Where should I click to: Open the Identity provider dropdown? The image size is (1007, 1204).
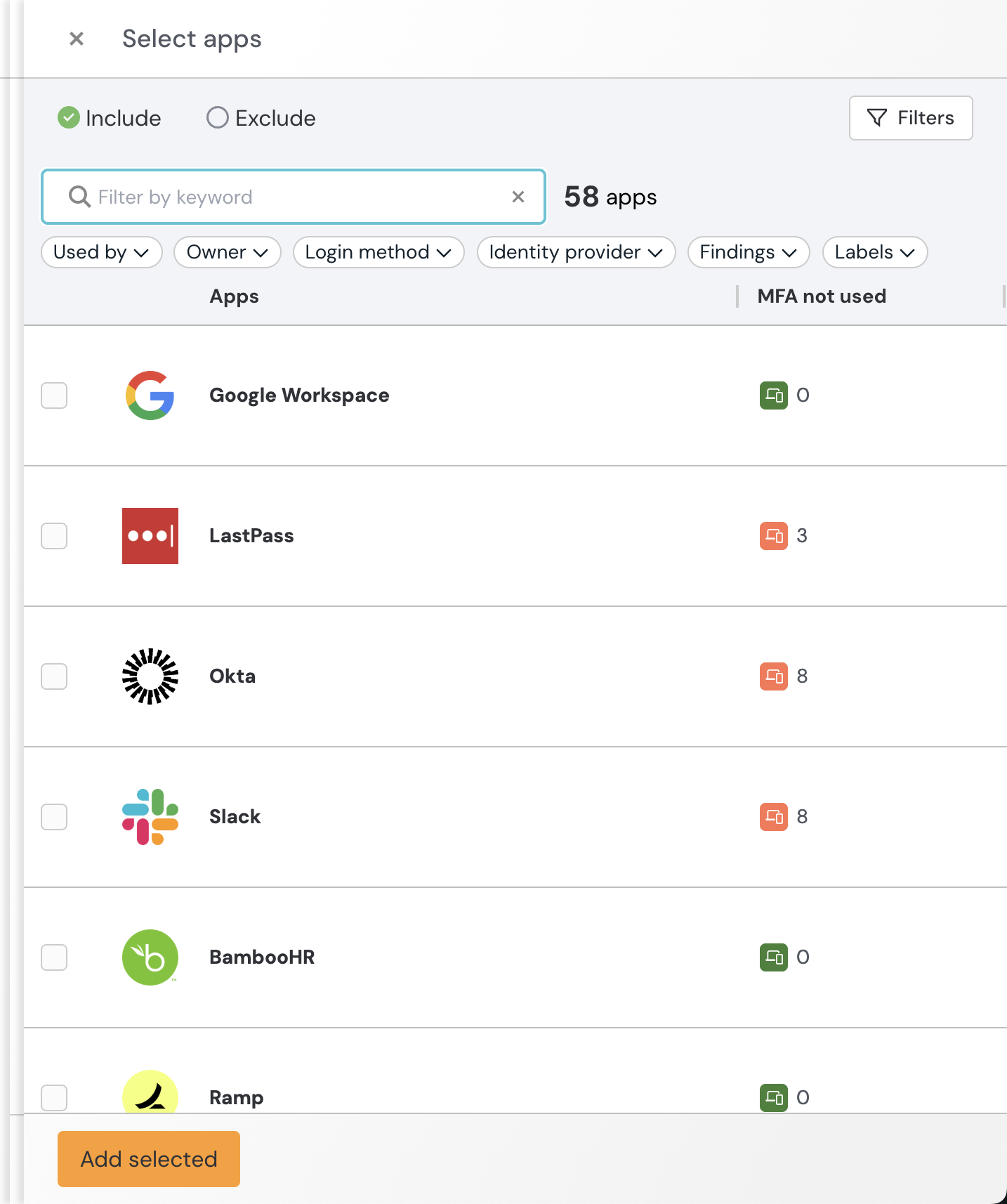(577, 252)
